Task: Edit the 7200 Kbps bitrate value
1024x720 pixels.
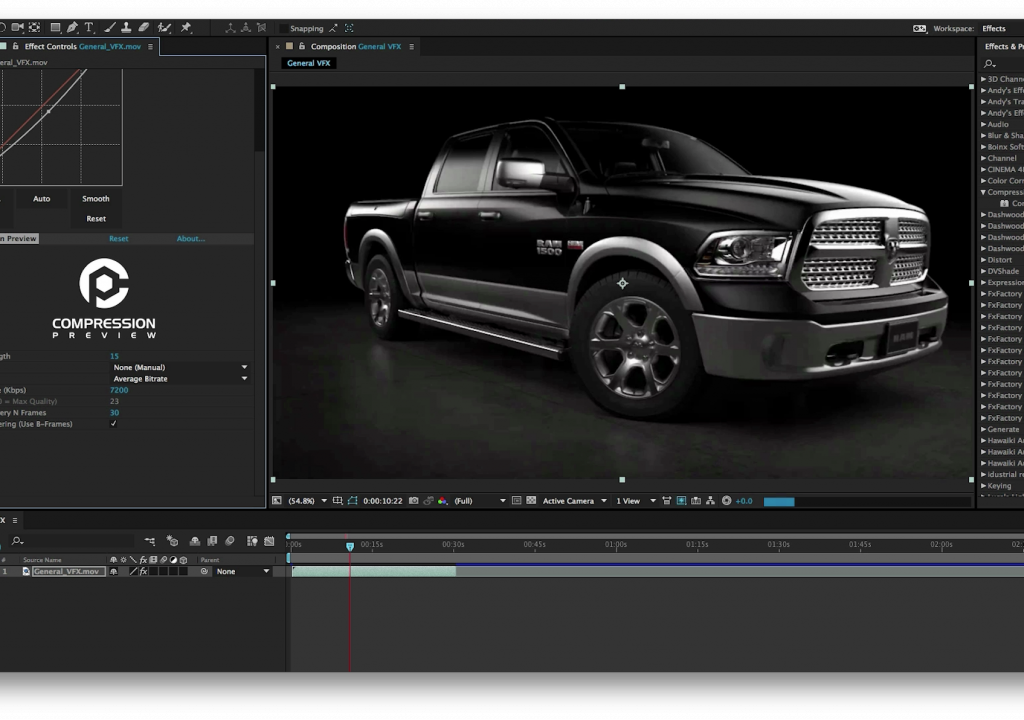Action: click(119, 390)
